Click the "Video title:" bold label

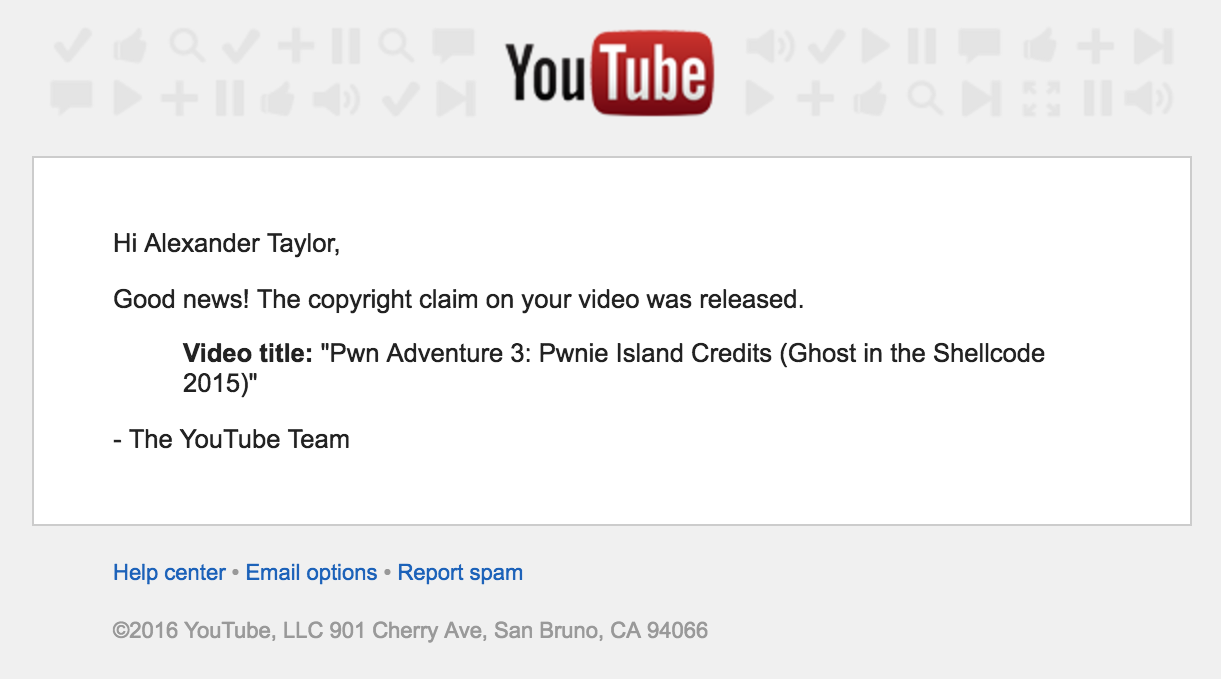248,353
